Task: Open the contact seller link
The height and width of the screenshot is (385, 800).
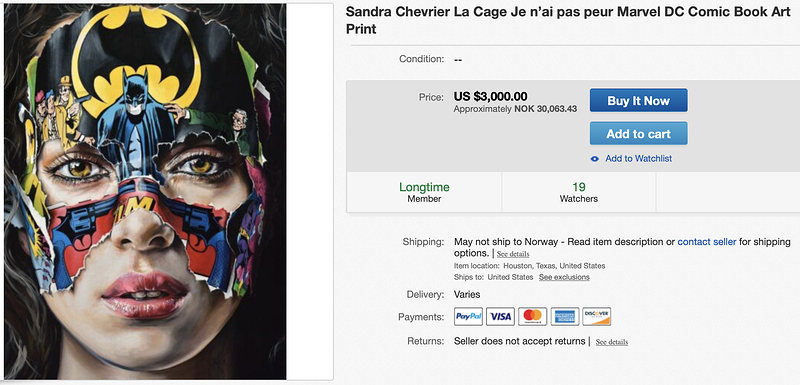Action: pyautogui.click(x=707, y=242)
